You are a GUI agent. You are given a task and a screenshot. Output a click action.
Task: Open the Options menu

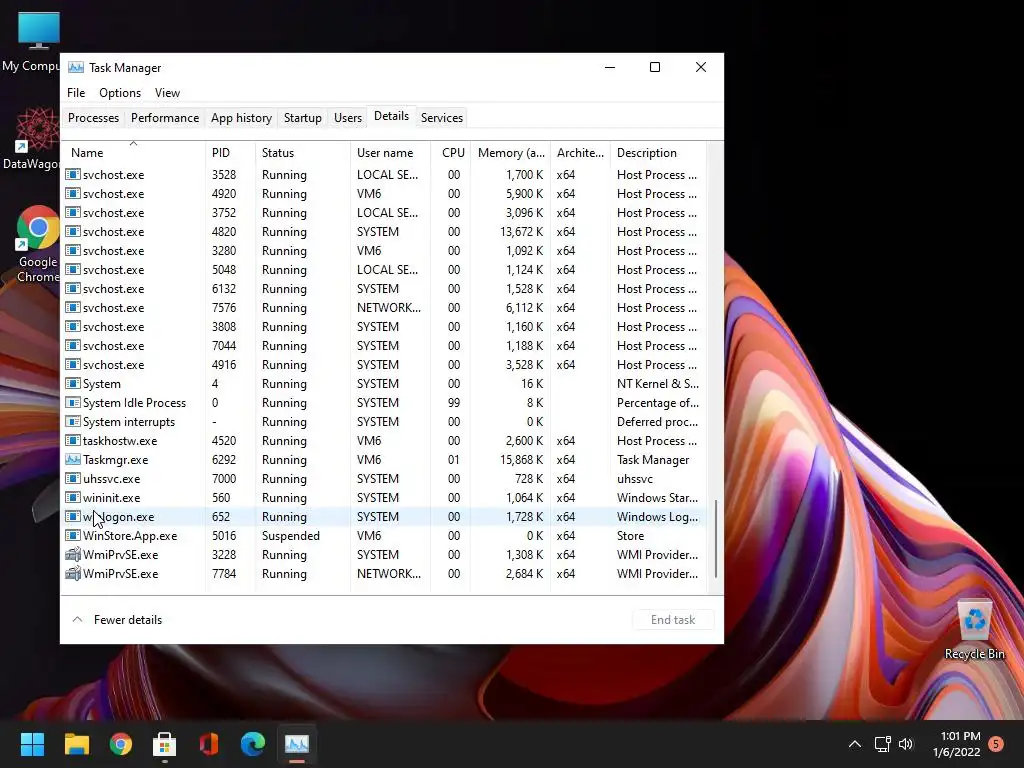click(120, 93)
